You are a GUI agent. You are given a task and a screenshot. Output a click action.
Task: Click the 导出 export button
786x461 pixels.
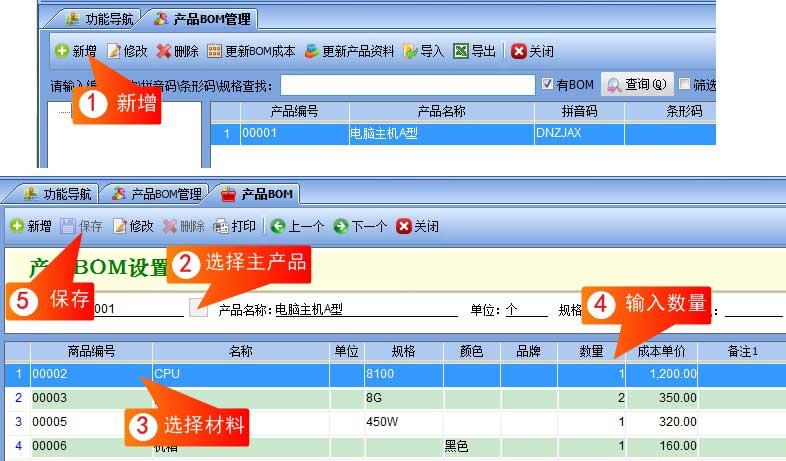tap(474, 51)
